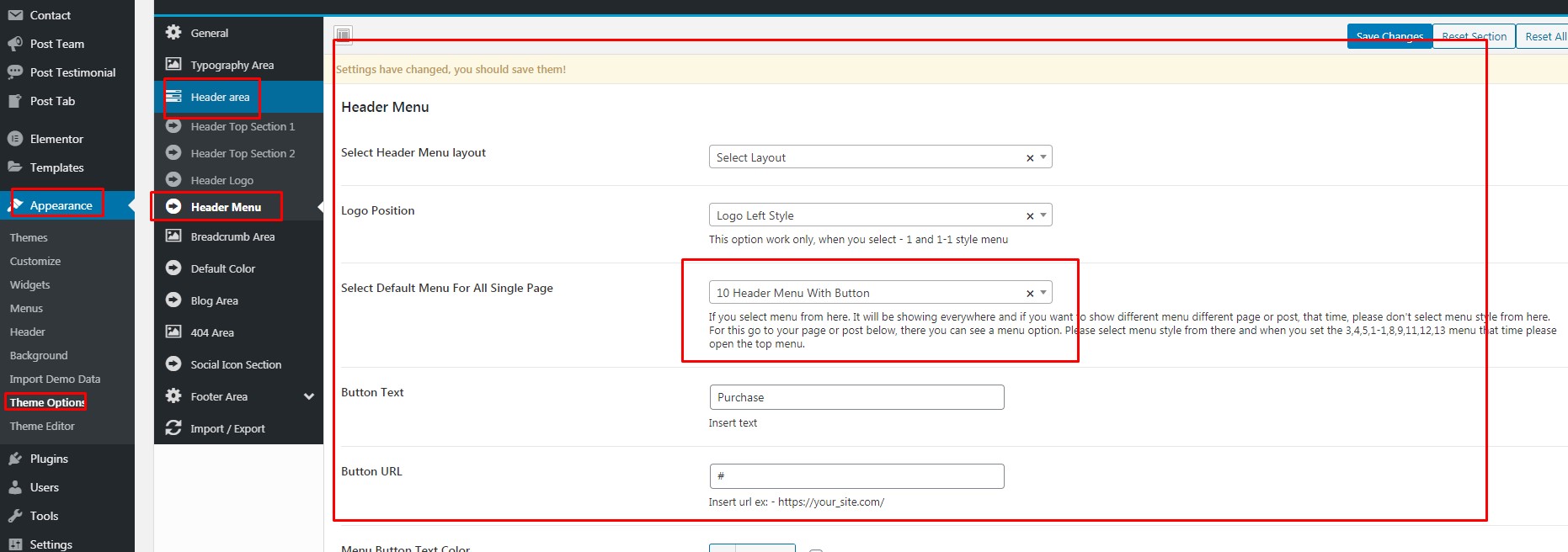Image resolution: width=1568 pixels, height=552 pixels.
Task: Open the Social Icon Section tab
Action: click(x=238, y=364)
